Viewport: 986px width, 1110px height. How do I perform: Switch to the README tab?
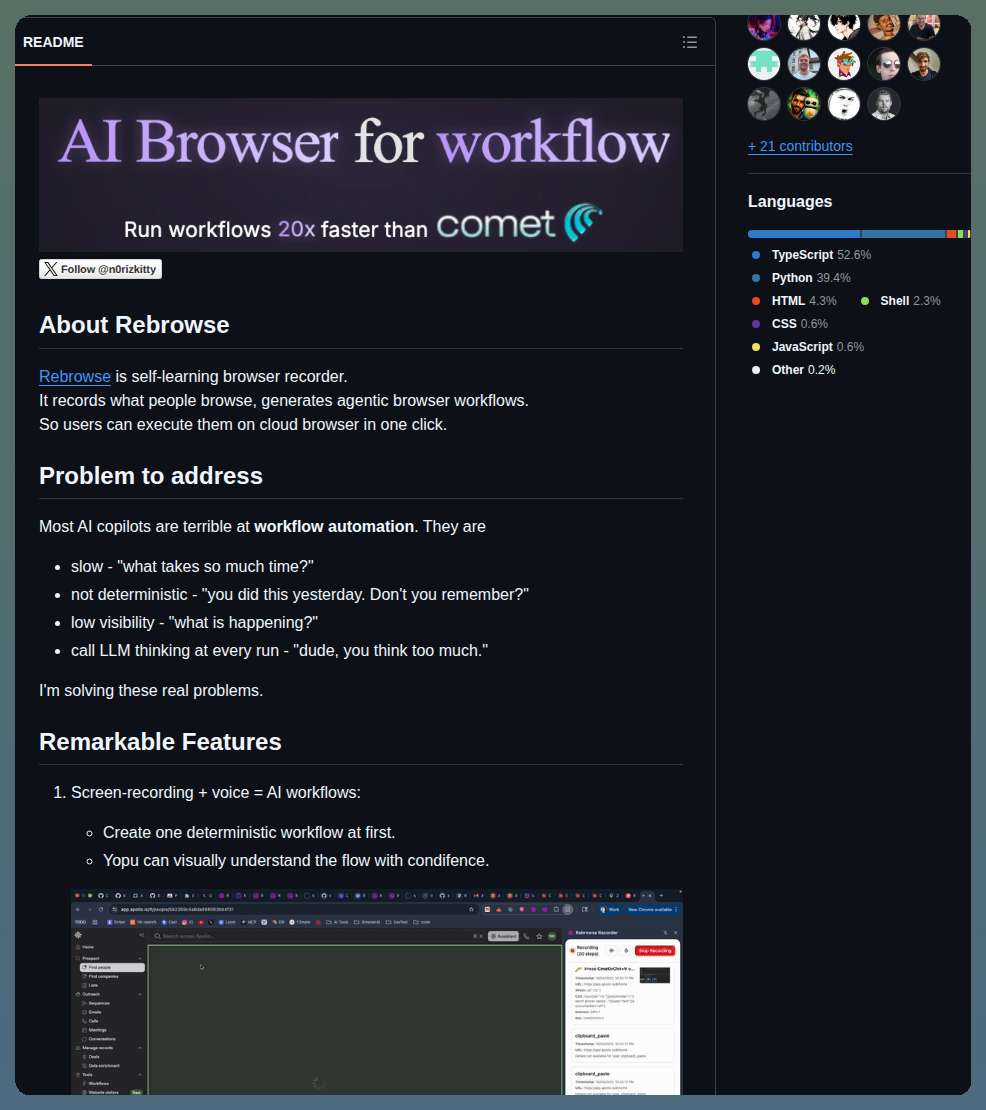(53, 42)
